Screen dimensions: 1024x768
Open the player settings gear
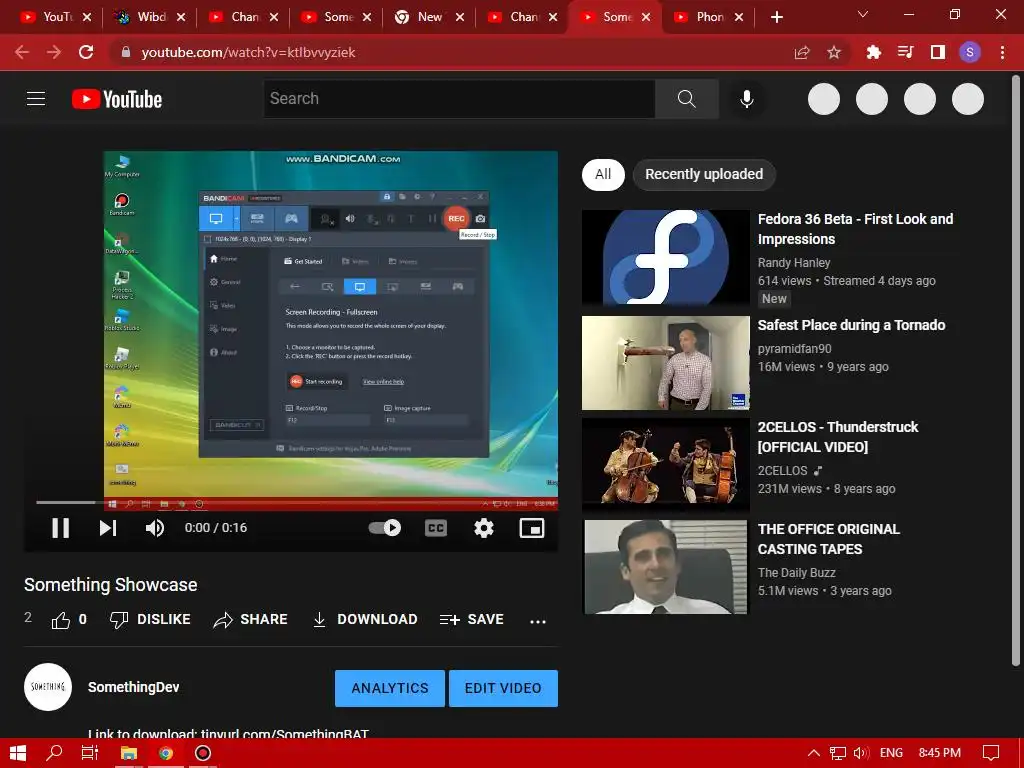click(x=483, y=528)
